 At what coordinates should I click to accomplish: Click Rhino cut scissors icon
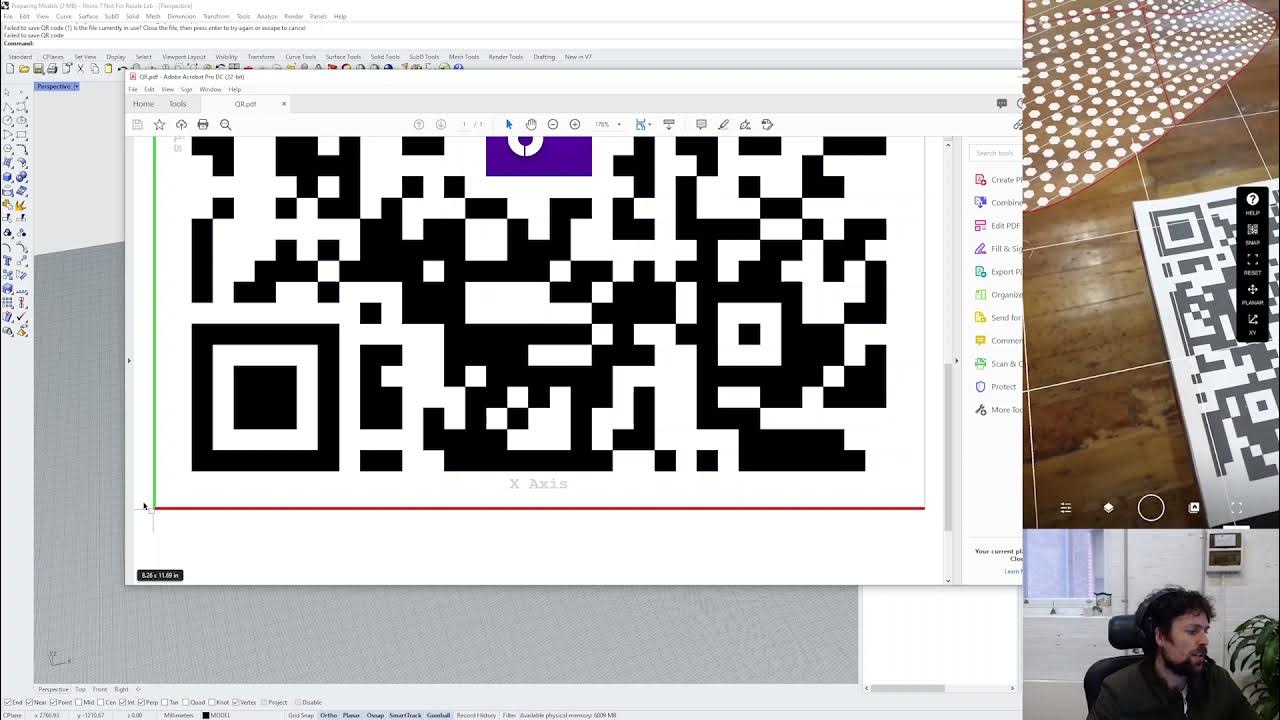(80, 69)
